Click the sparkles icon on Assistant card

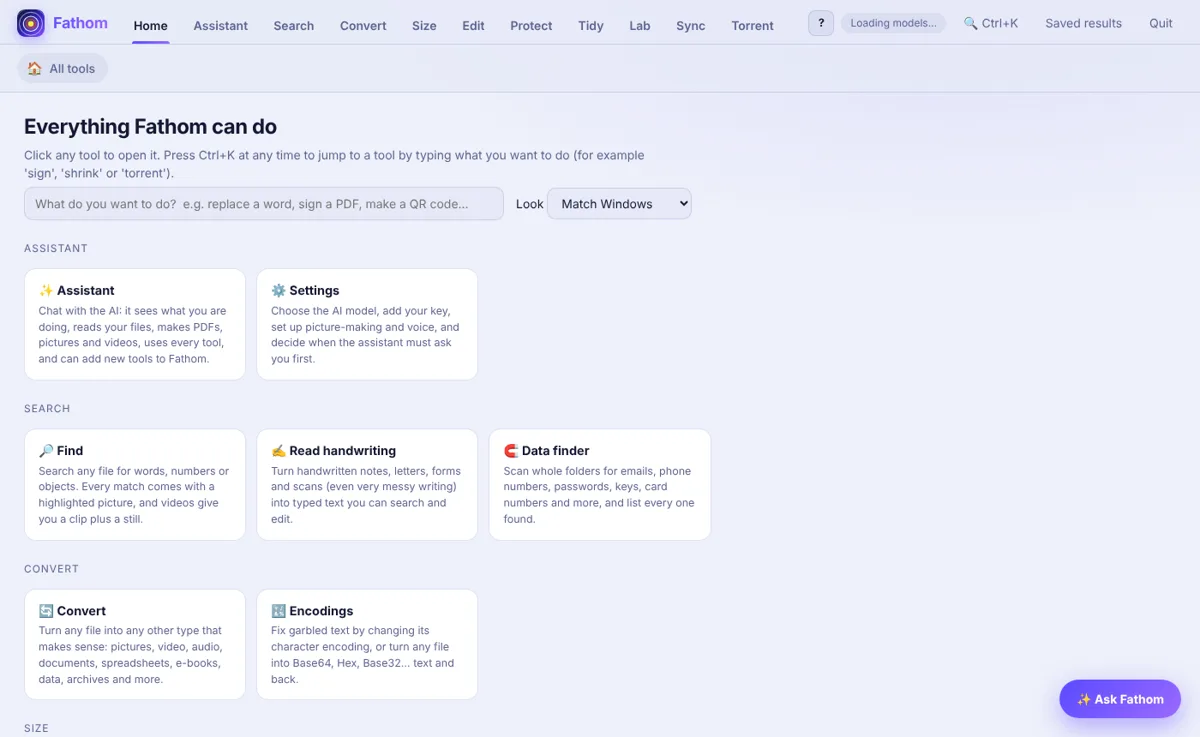click(46, 290)
